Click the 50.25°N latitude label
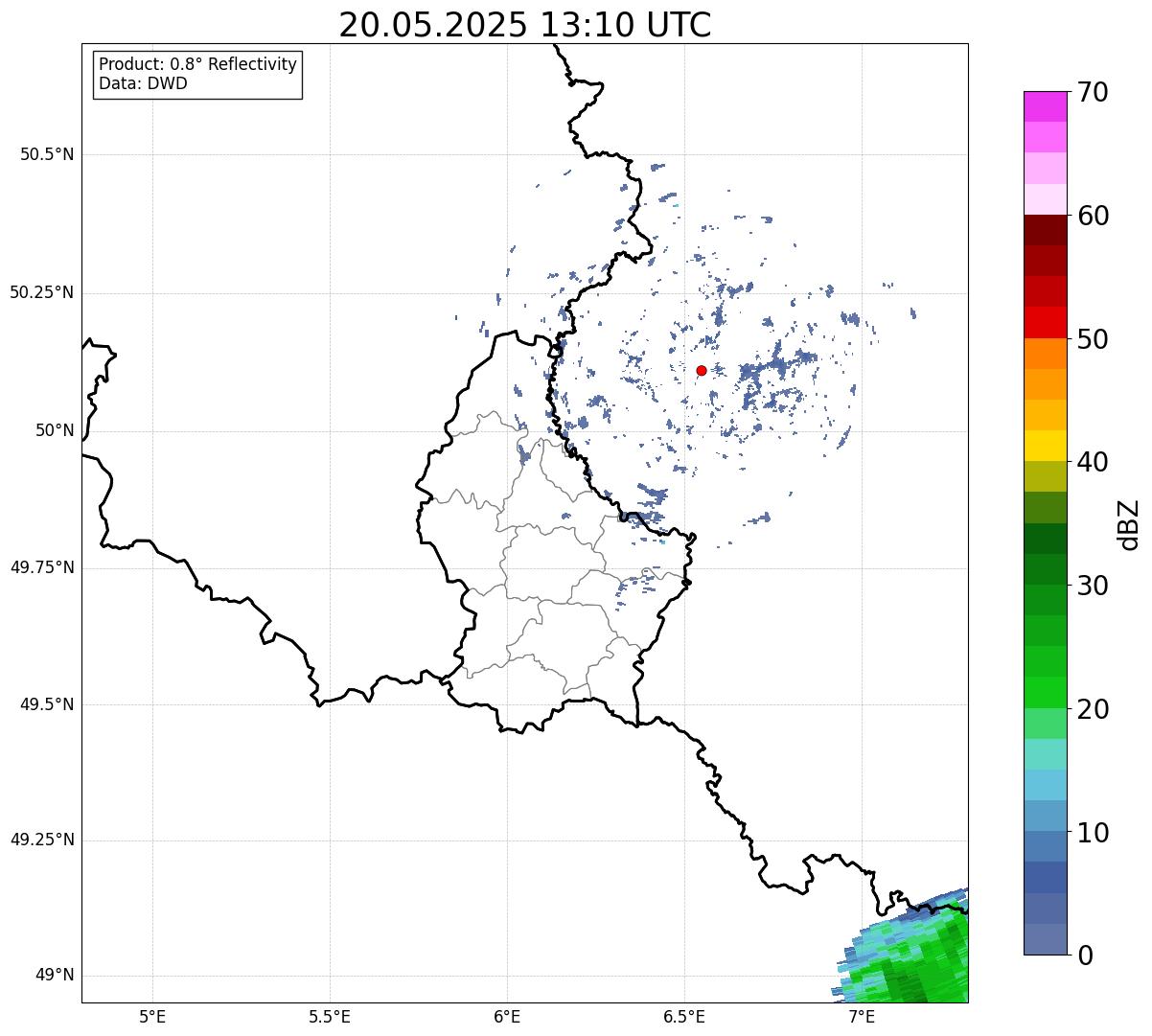 42,292
